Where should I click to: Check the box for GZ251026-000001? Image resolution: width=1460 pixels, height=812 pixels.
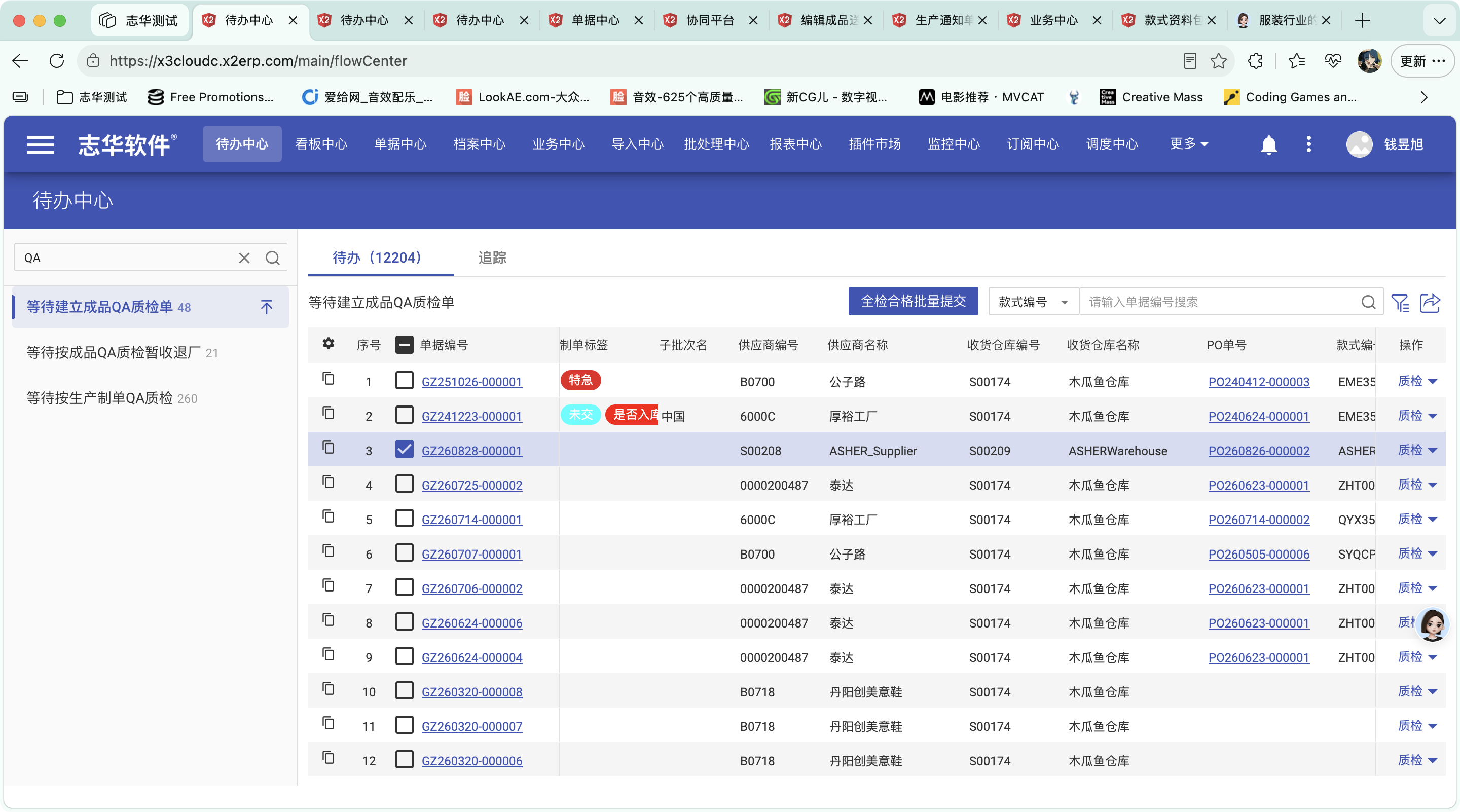tap(404, 380)
